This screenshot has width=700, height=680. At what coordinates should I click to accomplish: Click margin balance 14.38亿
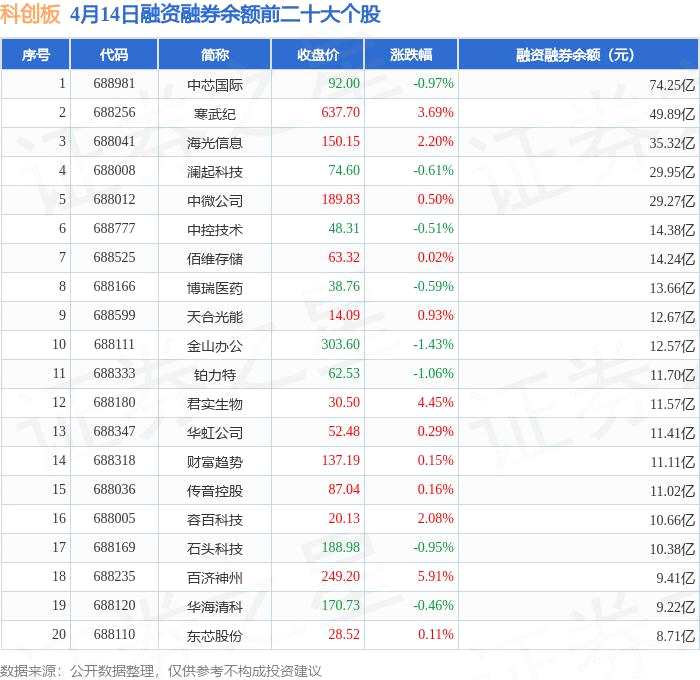click(672, 230)
